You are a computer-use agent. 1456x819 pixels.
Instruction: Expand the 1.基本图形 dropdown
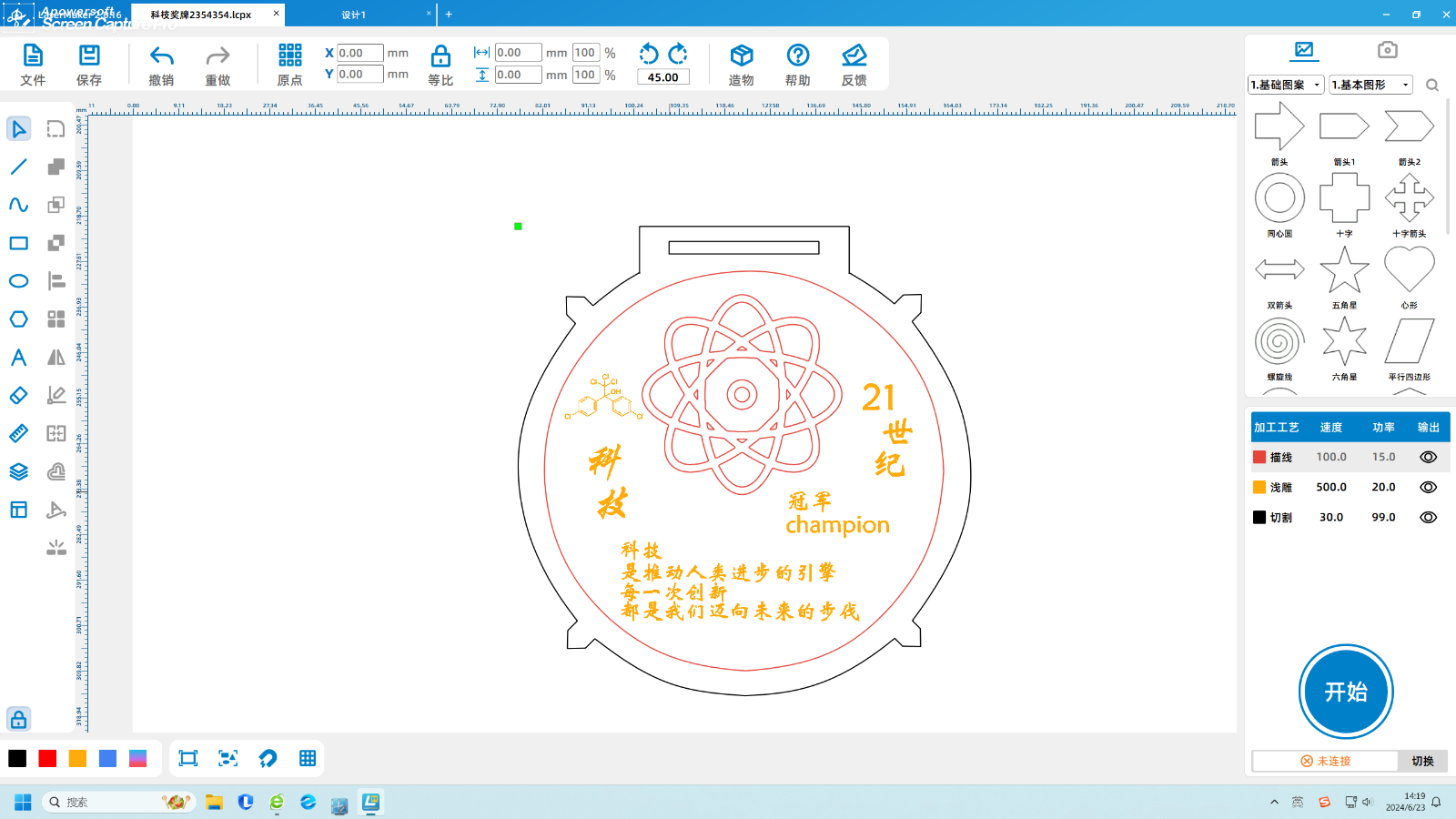point(1370,85)
